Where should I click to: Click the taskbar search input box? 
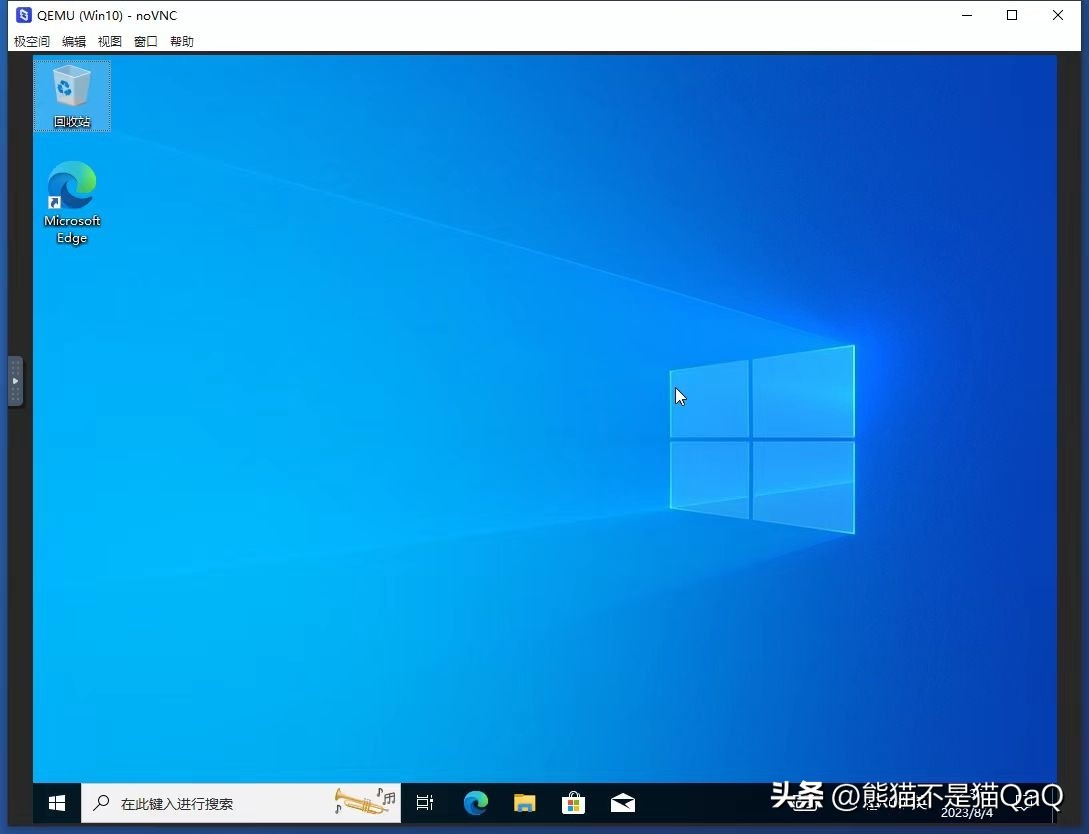point(220,804)
